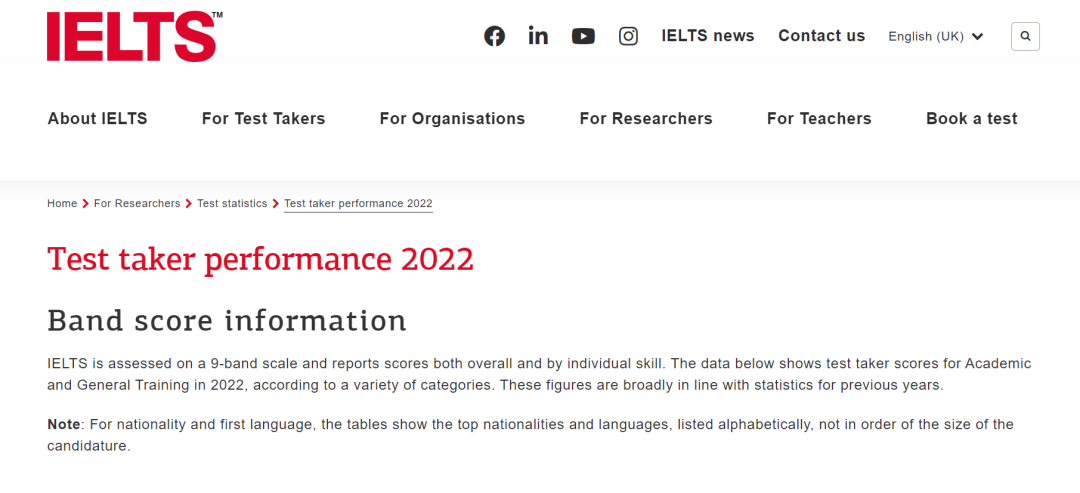Open the For Organisations menu

pos(452,118)
